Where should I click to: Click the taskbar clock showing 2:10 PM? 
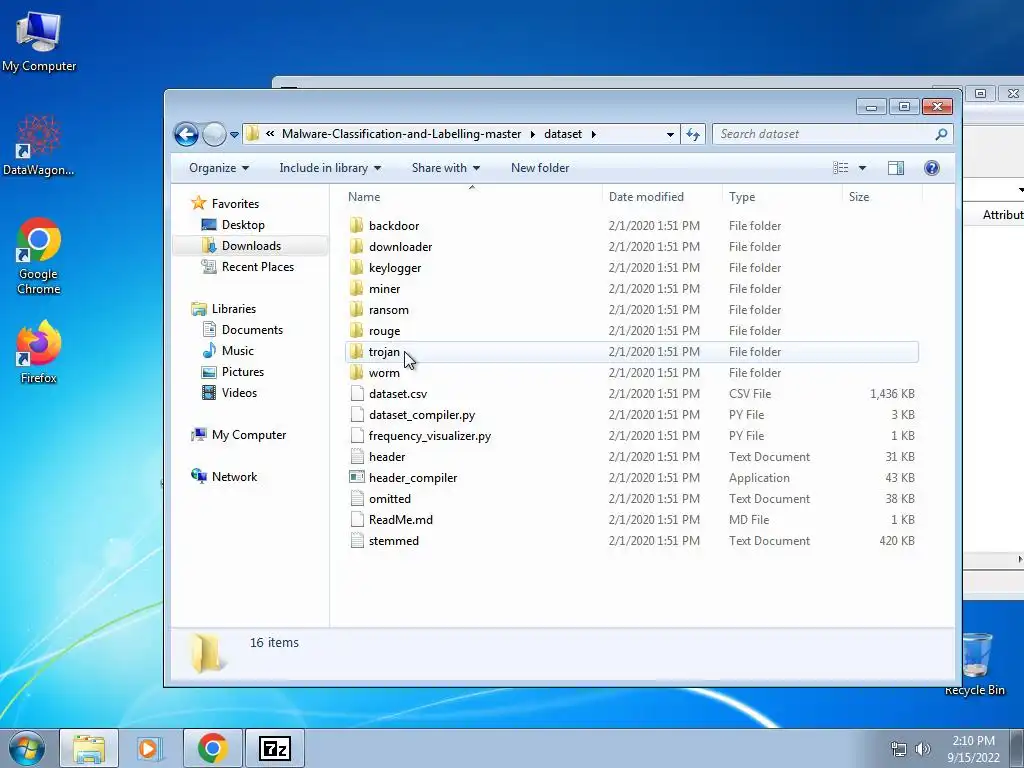(x=974, y=749)
